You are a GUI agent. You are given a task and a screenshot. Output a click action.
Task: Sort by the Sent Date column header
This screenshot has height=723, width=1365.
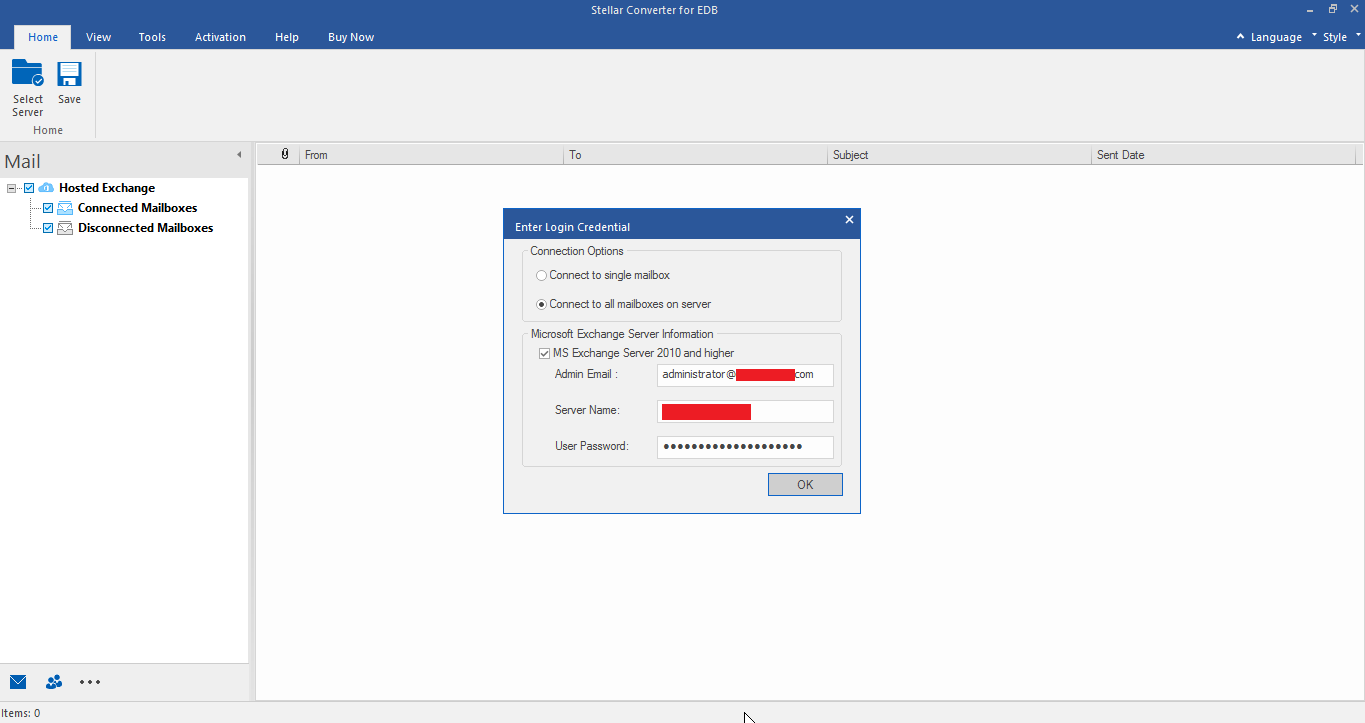tap(1224, 155)
